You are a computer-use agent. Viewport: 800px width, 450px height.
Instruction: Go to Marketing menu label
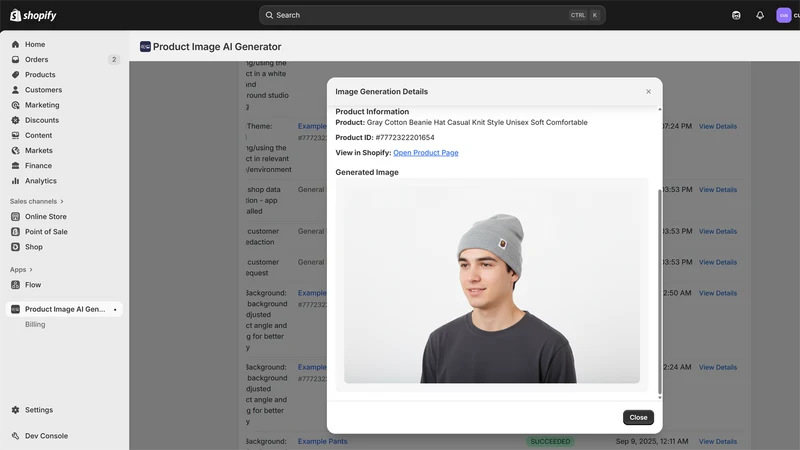(42, 105)
